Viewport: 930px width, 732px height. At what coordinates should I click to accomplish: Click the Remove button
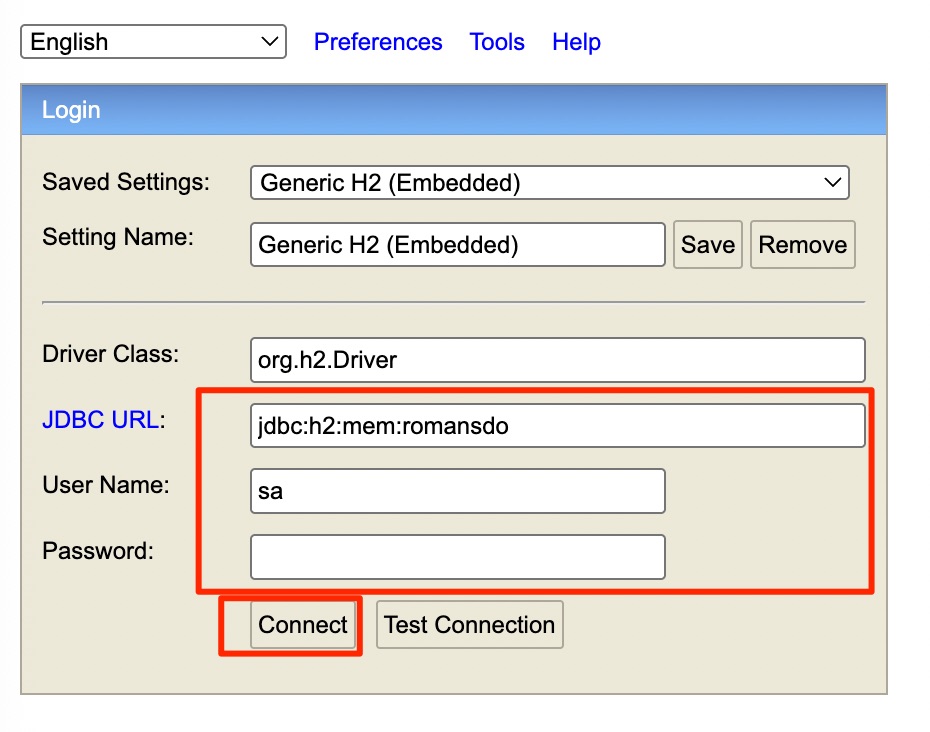tap(802, 245)
